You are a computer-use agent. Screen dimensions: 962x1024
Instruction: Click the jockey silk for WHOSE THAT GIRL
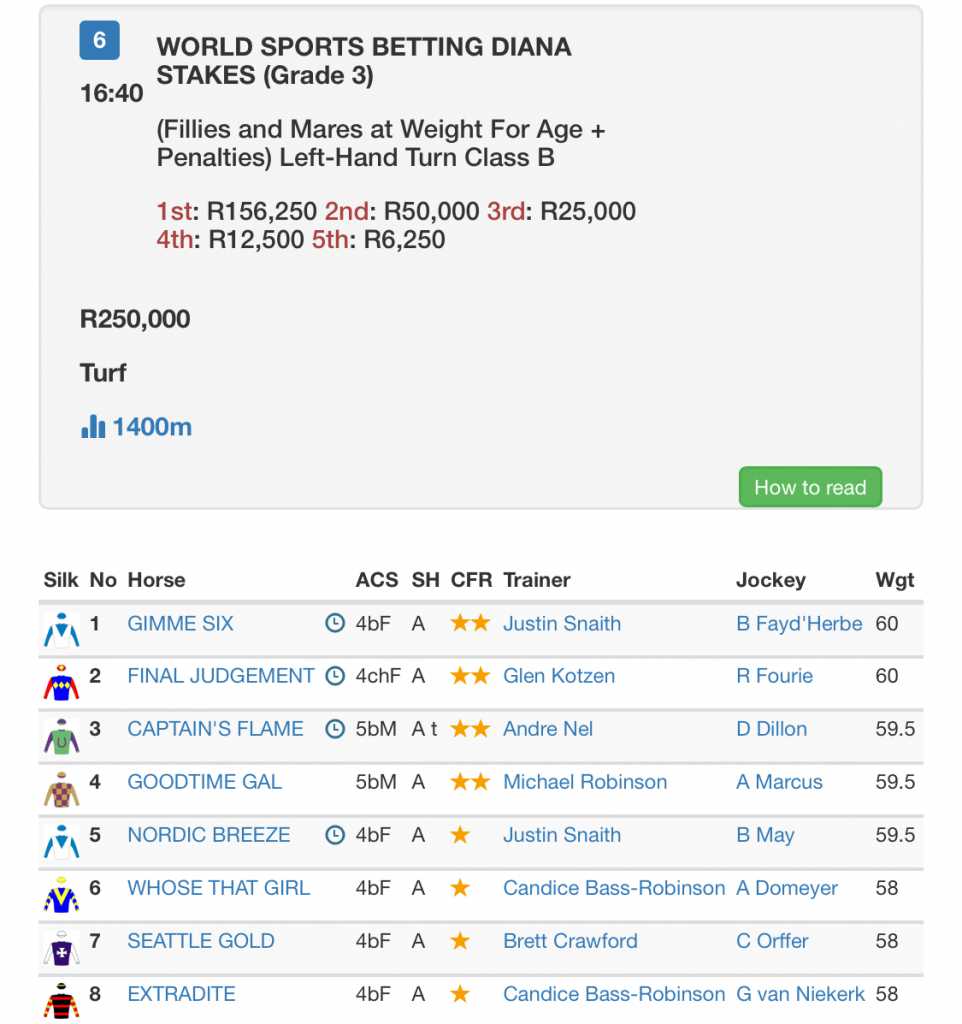(x=61, y=895)
